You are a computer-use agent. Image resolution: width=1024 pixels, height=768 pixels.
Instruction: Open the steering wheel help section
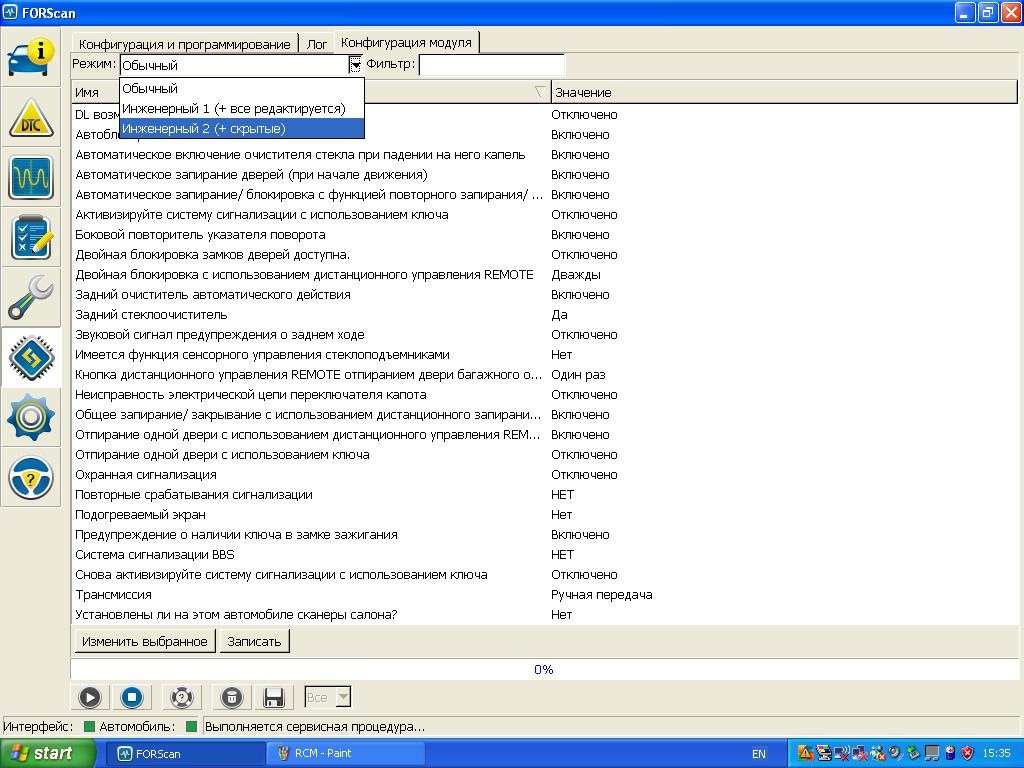click(x=31, y=477)
